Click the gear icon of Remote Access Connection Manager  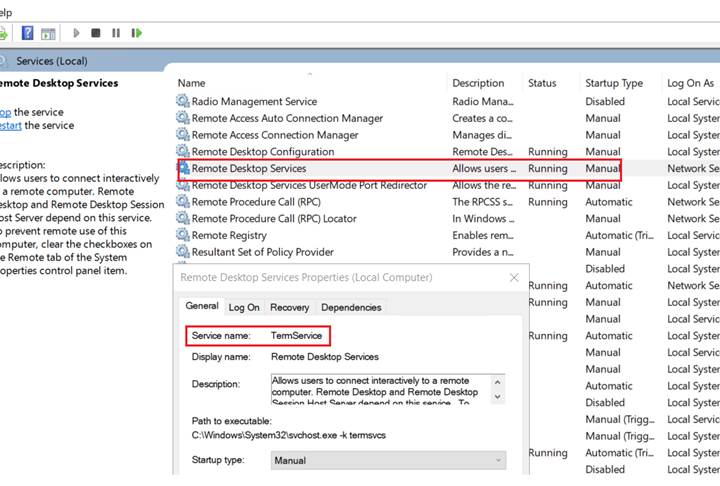(183, 135)
